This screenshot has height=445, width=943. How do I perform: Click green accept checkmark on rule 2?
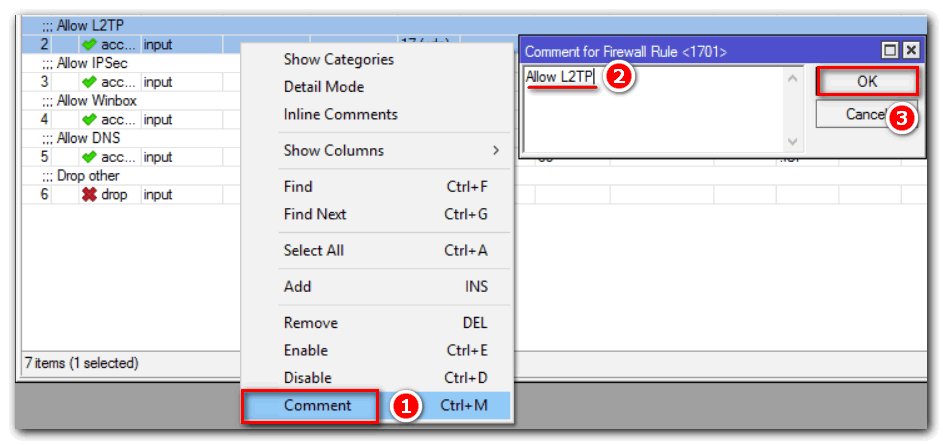[89, 44]
